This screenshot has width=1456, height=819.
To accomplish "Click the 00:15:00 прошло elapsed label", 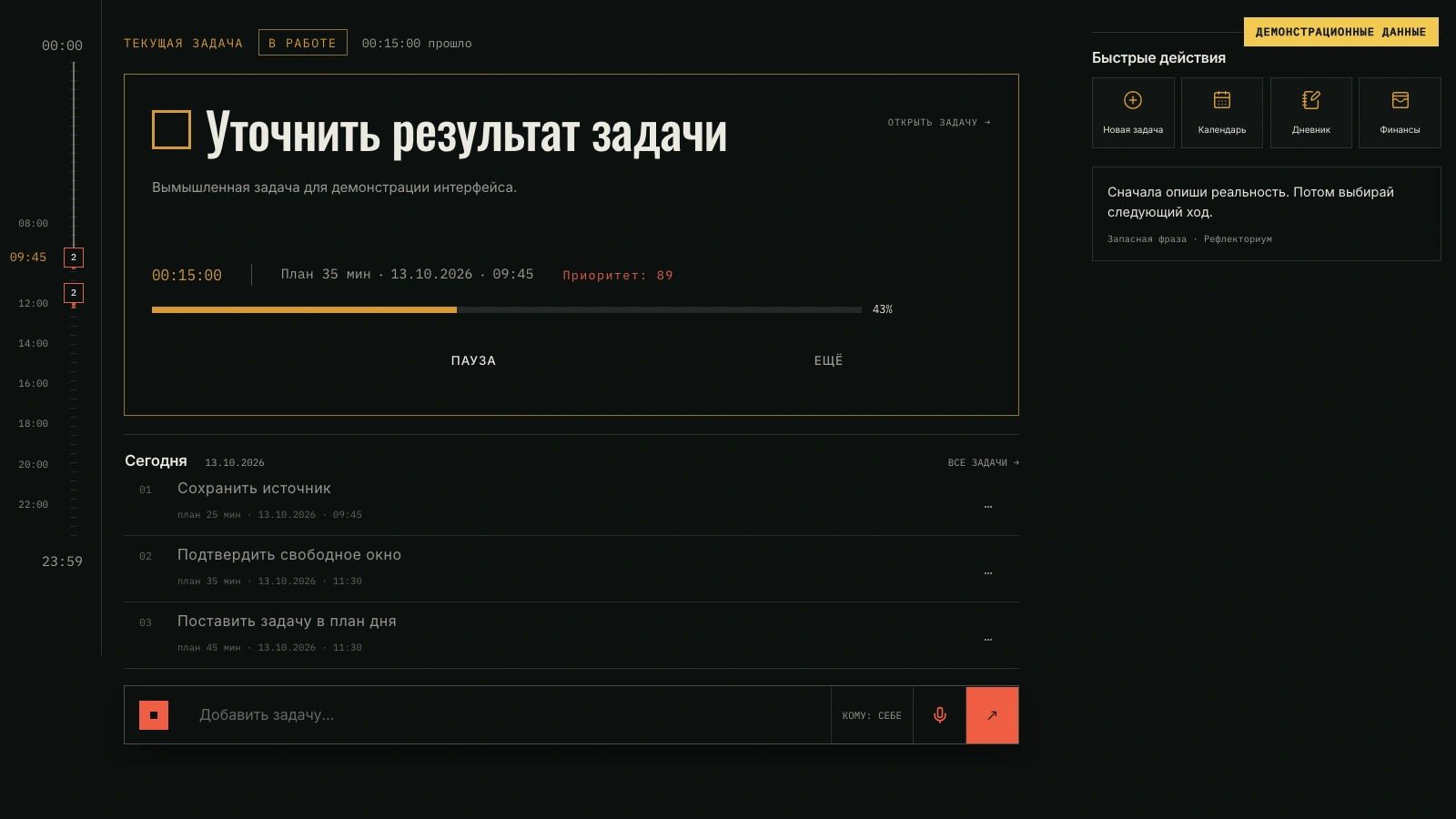I will (x=417, y=43).
